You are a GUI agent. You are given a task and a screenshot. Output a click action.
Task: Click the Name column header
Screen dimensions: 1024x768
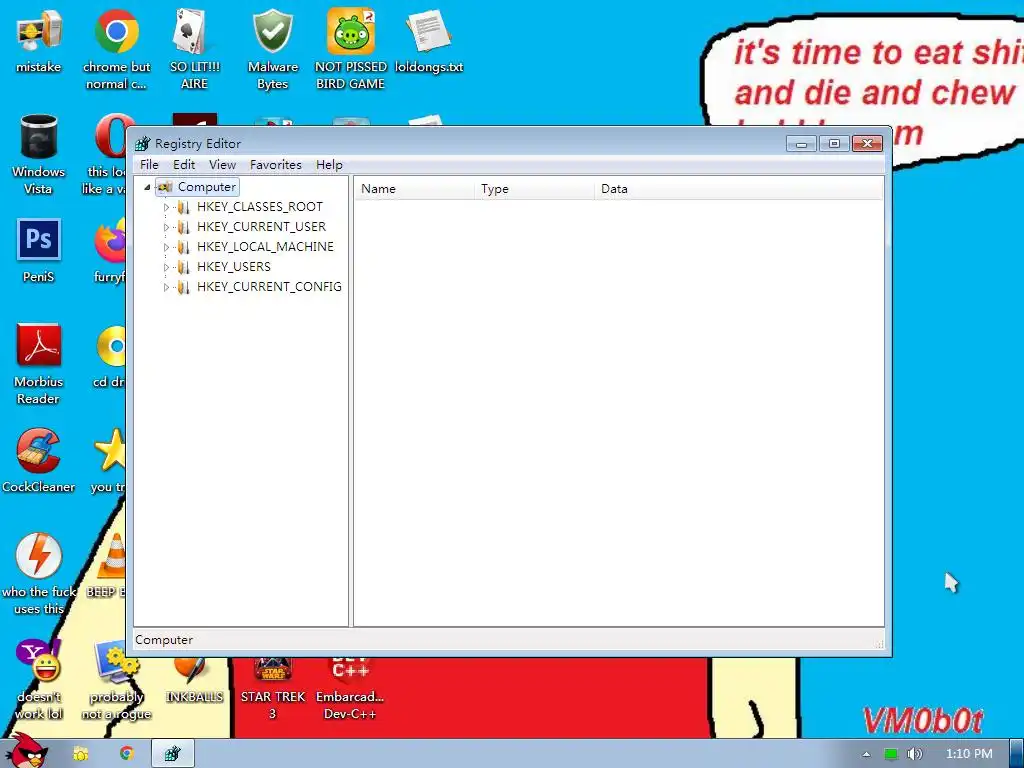coord(414,189)
